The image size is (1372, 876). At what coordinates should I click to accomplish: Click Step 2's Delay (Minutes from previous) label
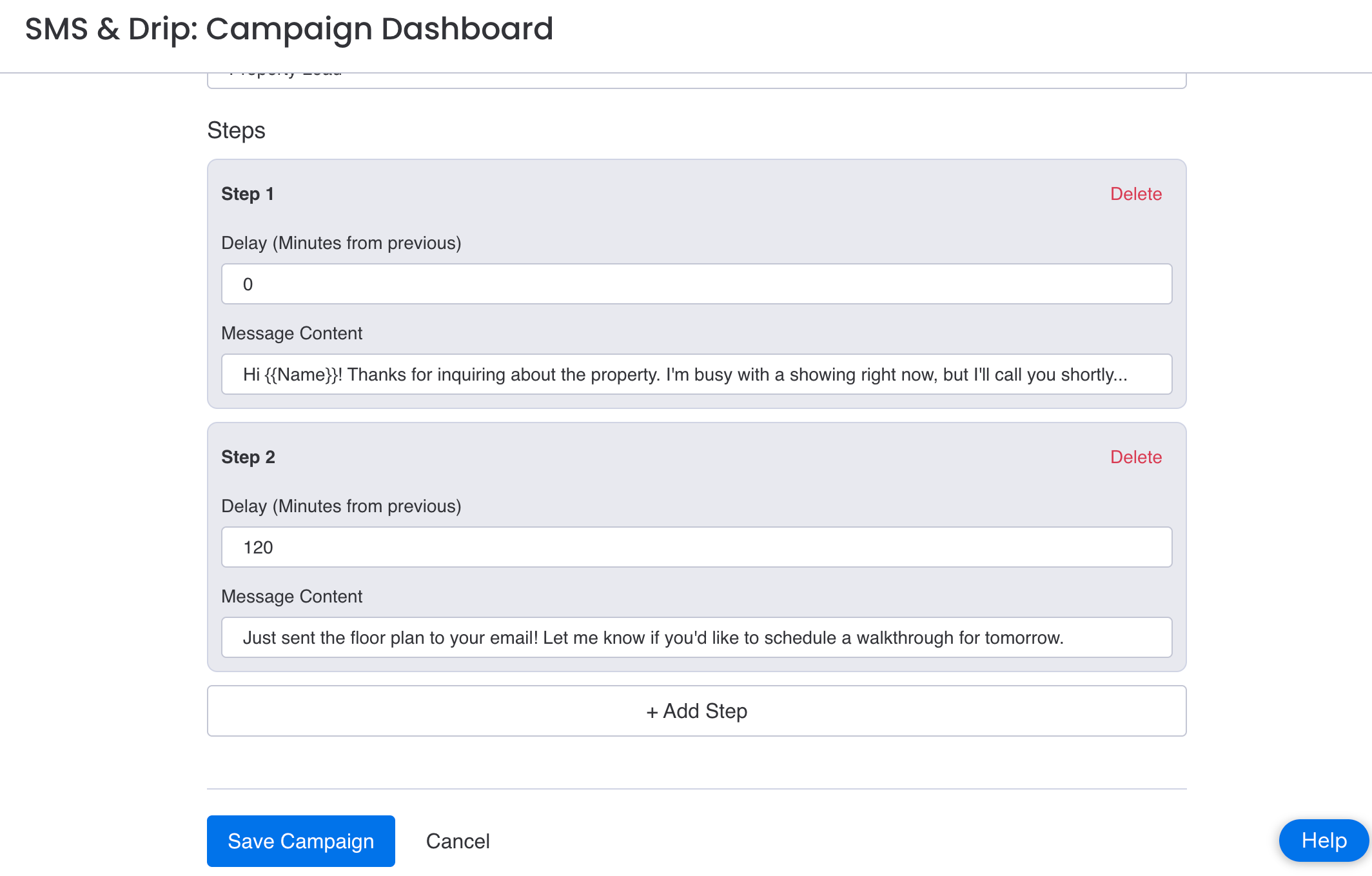(341, 506)
